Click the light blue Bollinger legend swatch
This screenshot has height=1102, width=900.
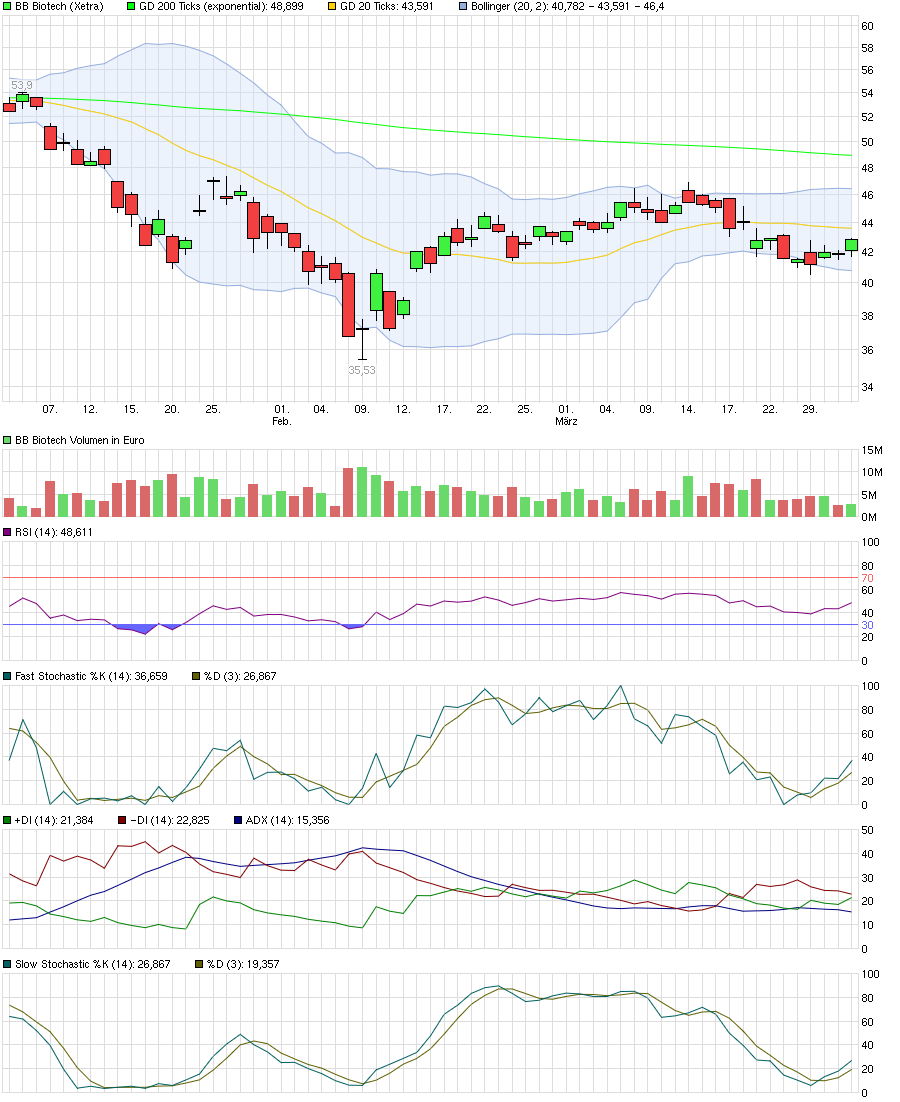point(463,6)
